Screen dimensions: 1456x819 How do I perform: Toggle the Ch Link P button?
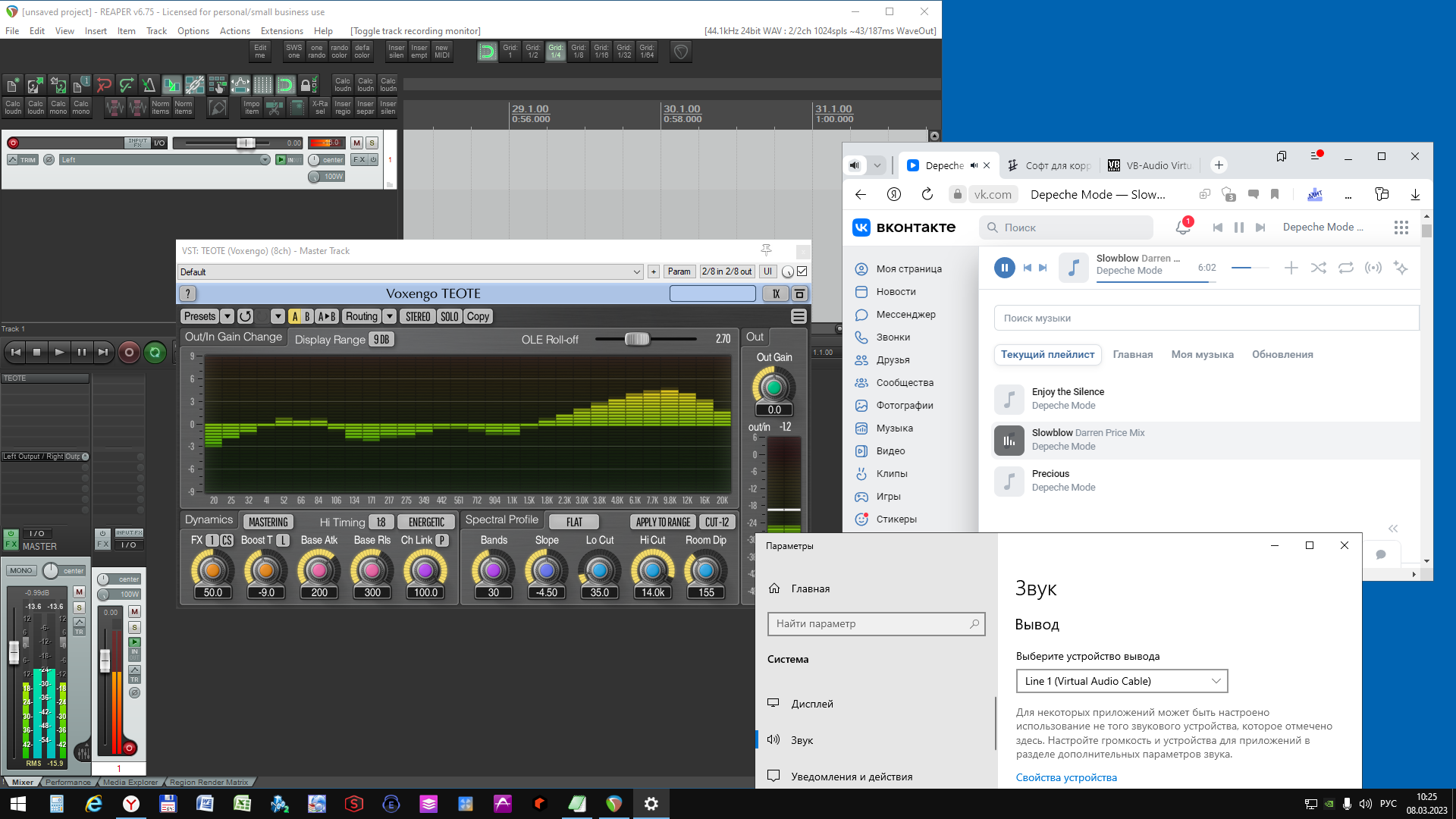coord(442,540)
